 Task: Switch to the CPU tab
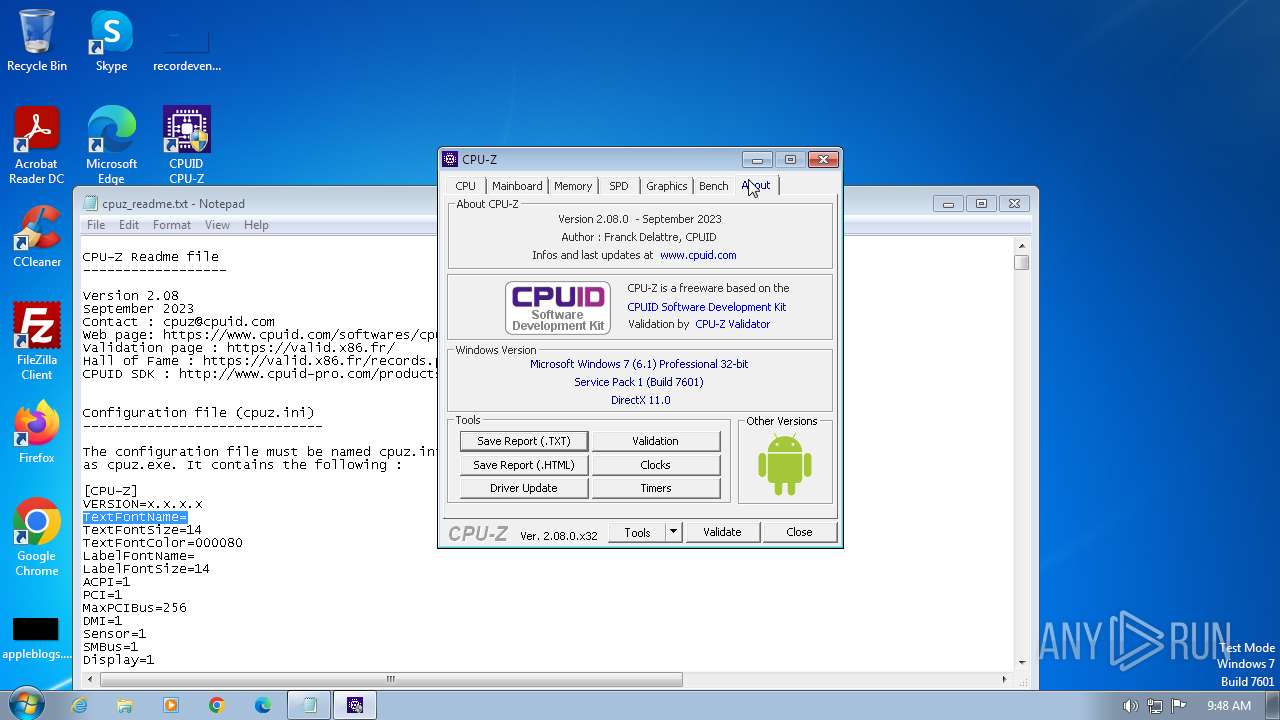tap(466, 186)
